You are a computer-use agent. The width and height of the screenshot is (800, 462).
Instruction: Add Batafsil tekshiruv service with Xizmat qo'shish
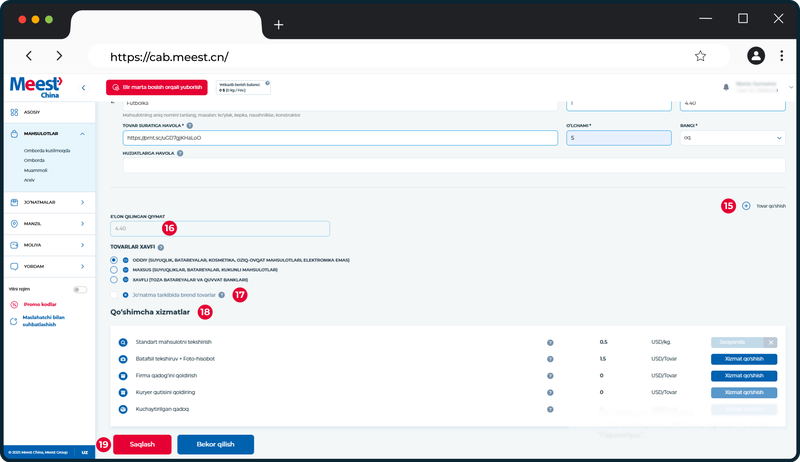pyautogui.click(x=744, y=359)
